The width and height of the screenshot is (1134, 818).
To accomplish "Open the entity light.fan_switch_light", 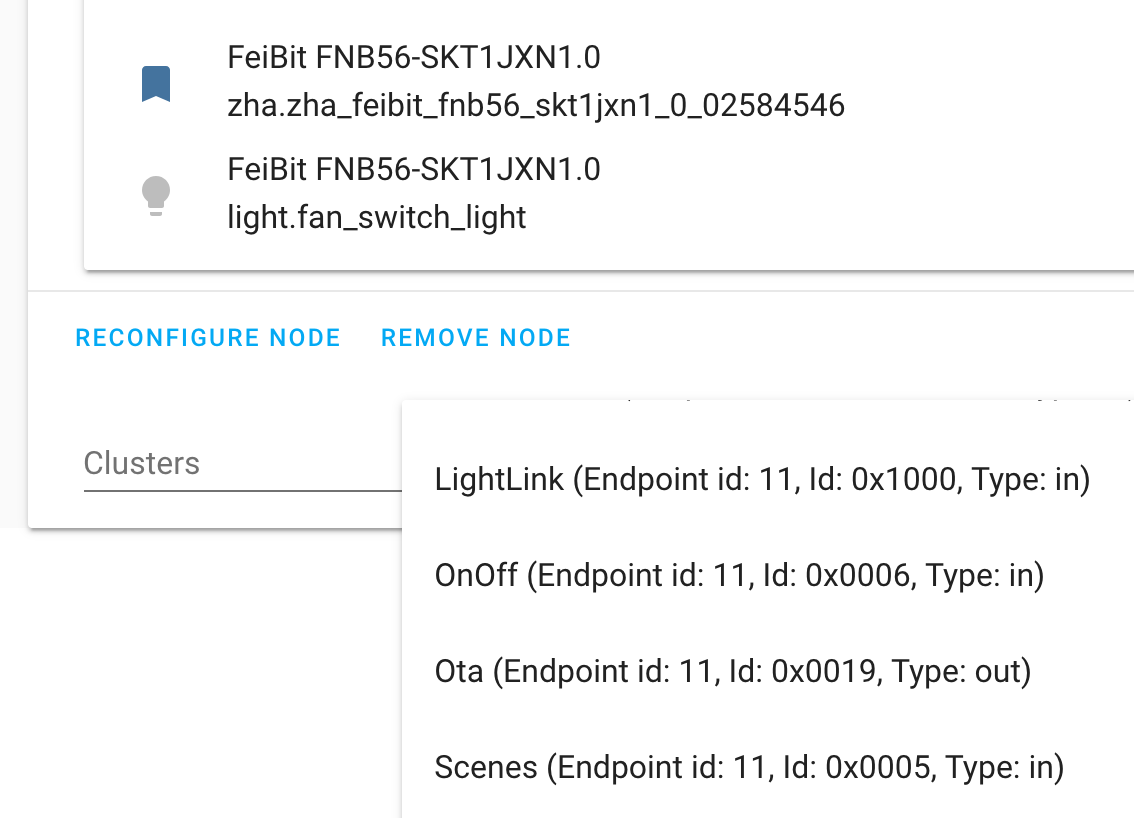I will pyautogui.click(x=377, y=216).
